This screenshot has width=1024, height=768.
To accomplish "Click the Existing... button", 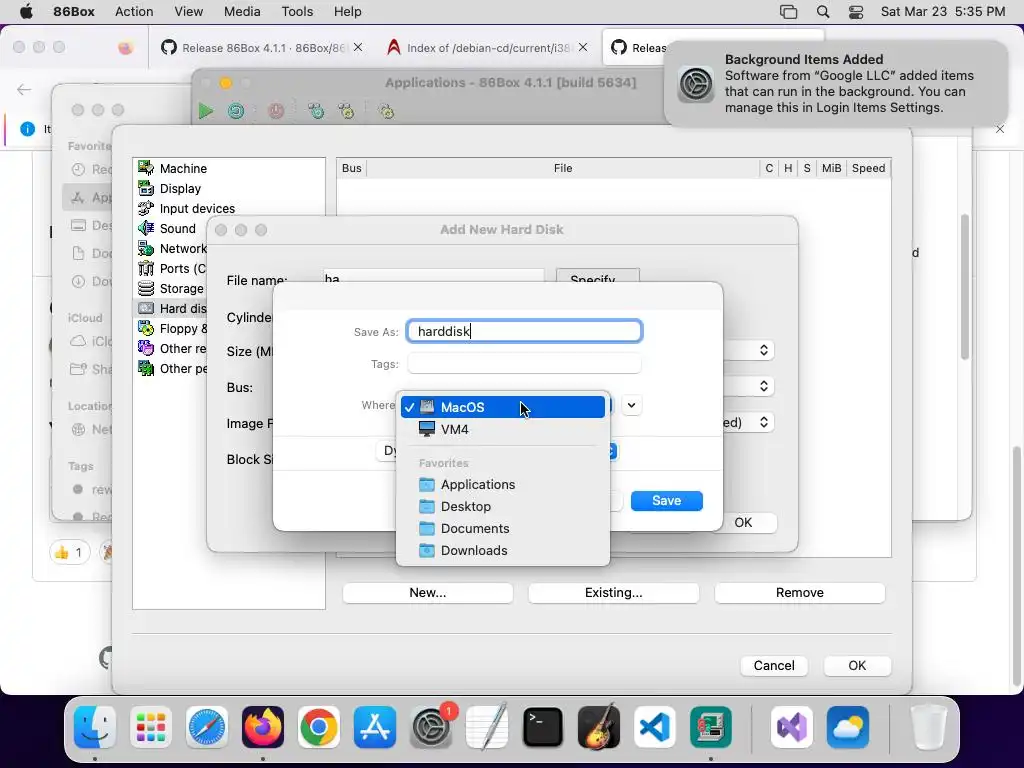I will pos(614,593).
